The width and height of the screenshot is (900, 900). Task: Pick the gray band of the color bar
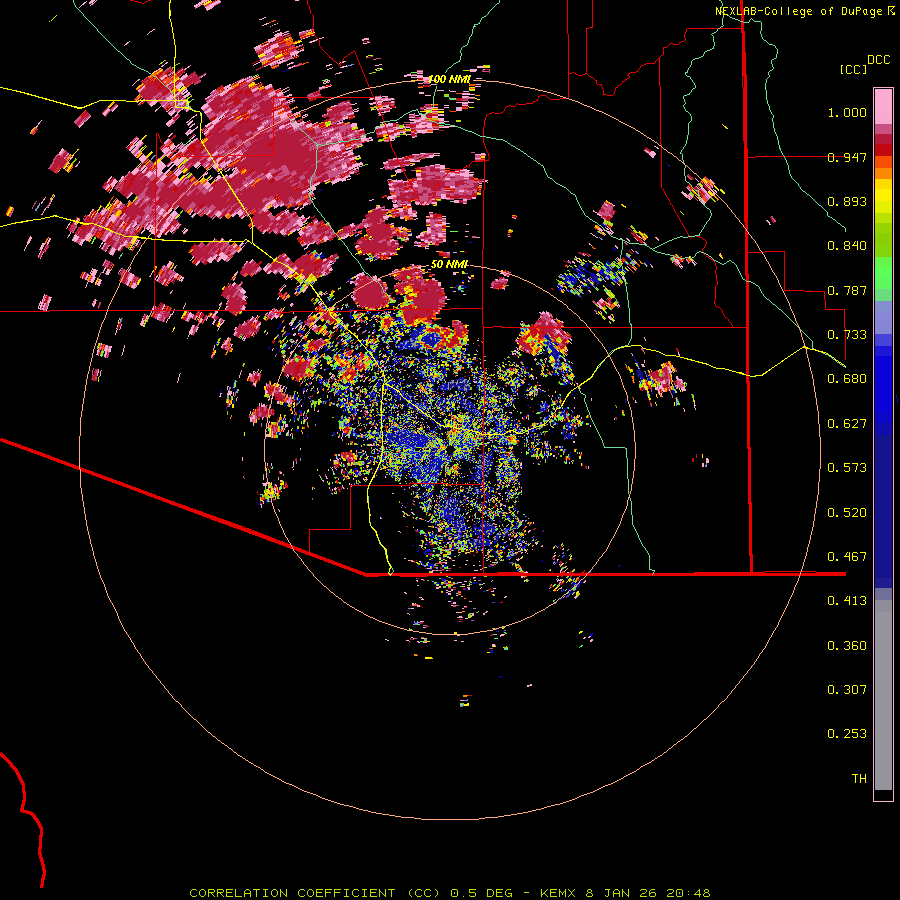click(x=883, y=695)
